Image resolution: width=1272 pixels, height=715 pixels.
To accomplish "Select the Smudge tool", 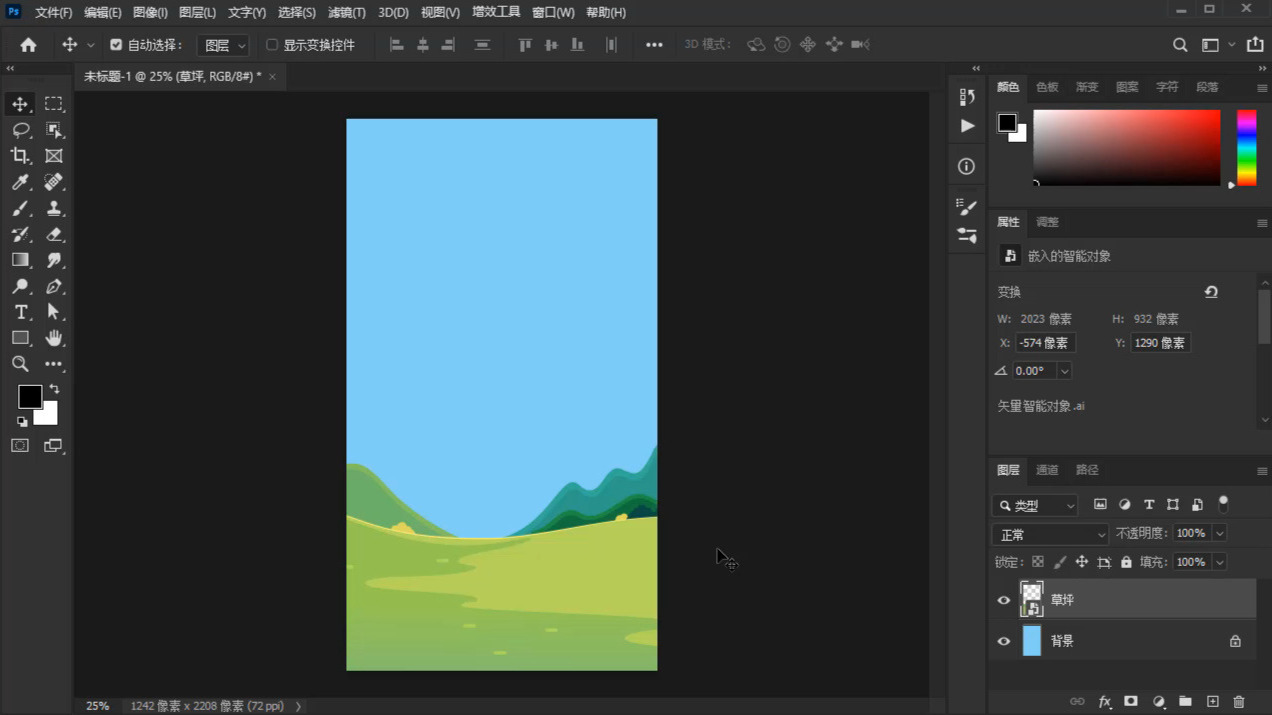I will coord(54,260).
